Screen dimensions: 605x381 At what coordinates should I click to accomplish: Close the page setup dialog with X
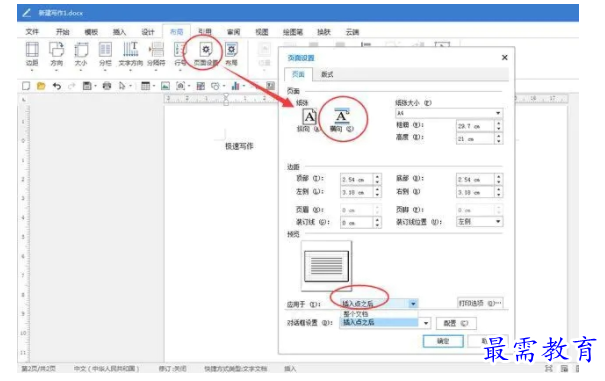click(x=504, y=58)
